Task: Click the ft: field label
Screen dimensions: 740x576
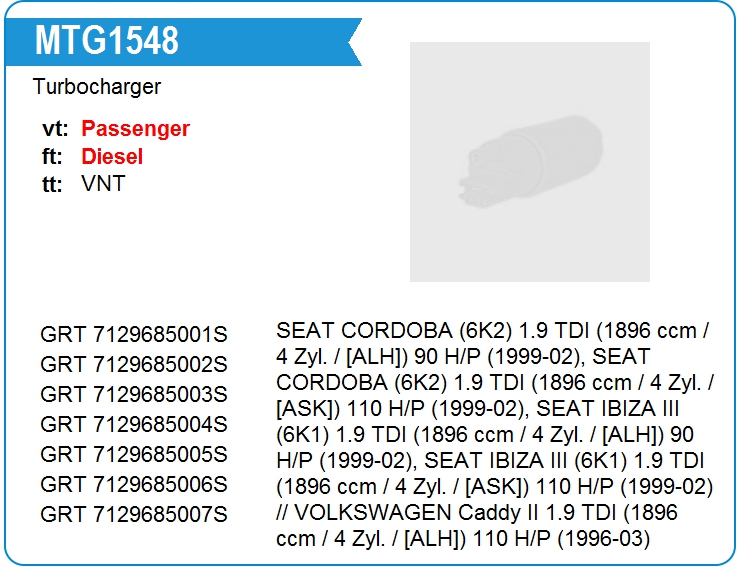Action: click(x=53, y=157)
